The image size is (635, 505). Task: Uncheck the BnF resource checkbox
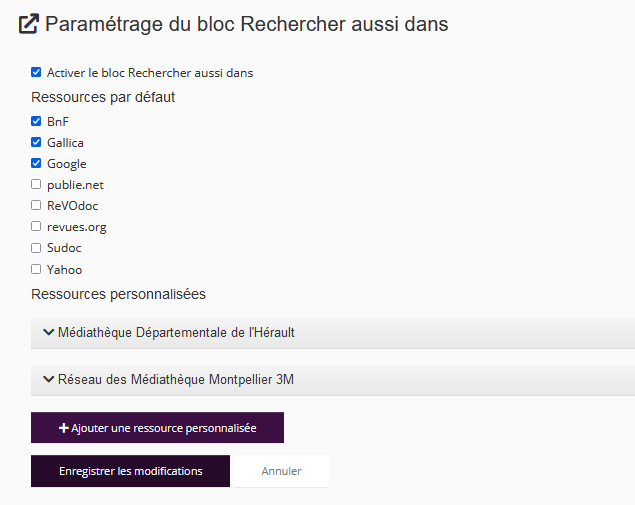tap(36, 121)
